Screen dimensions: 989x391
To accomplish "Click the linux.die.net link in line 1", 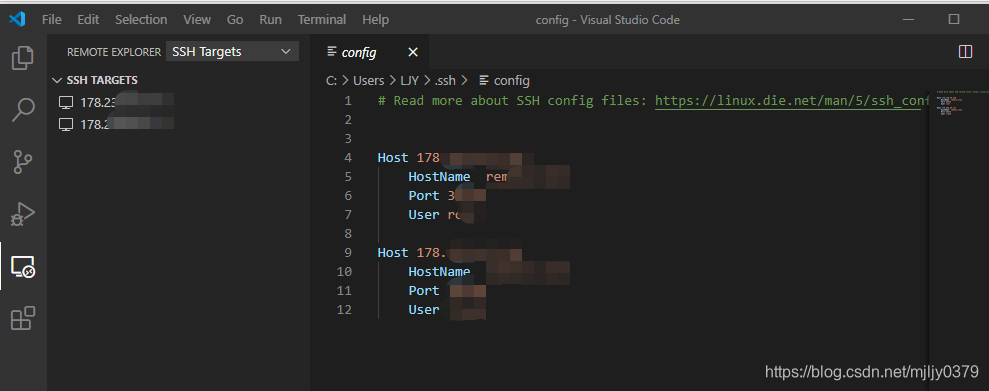I will tap(792, 101).
